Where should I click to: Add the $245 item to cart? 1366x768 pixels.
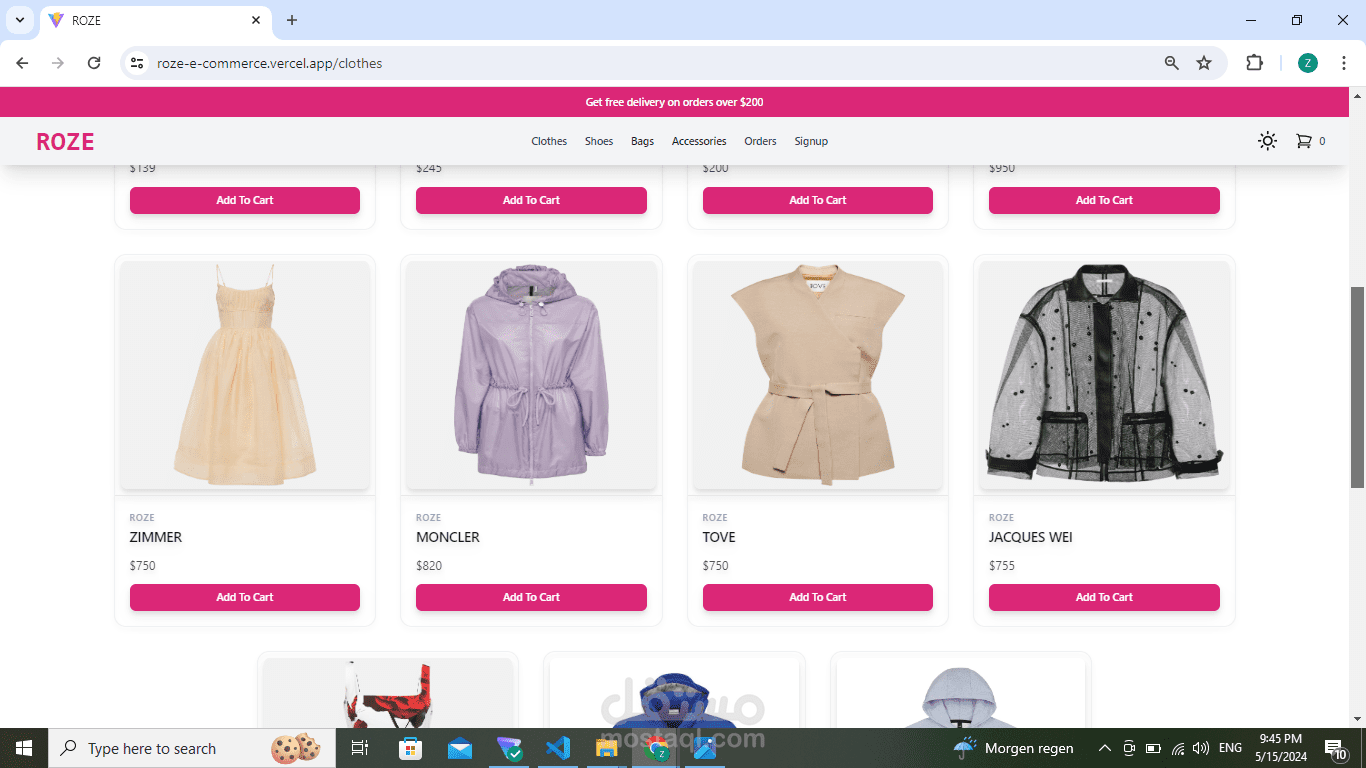(x=531, y=200)
